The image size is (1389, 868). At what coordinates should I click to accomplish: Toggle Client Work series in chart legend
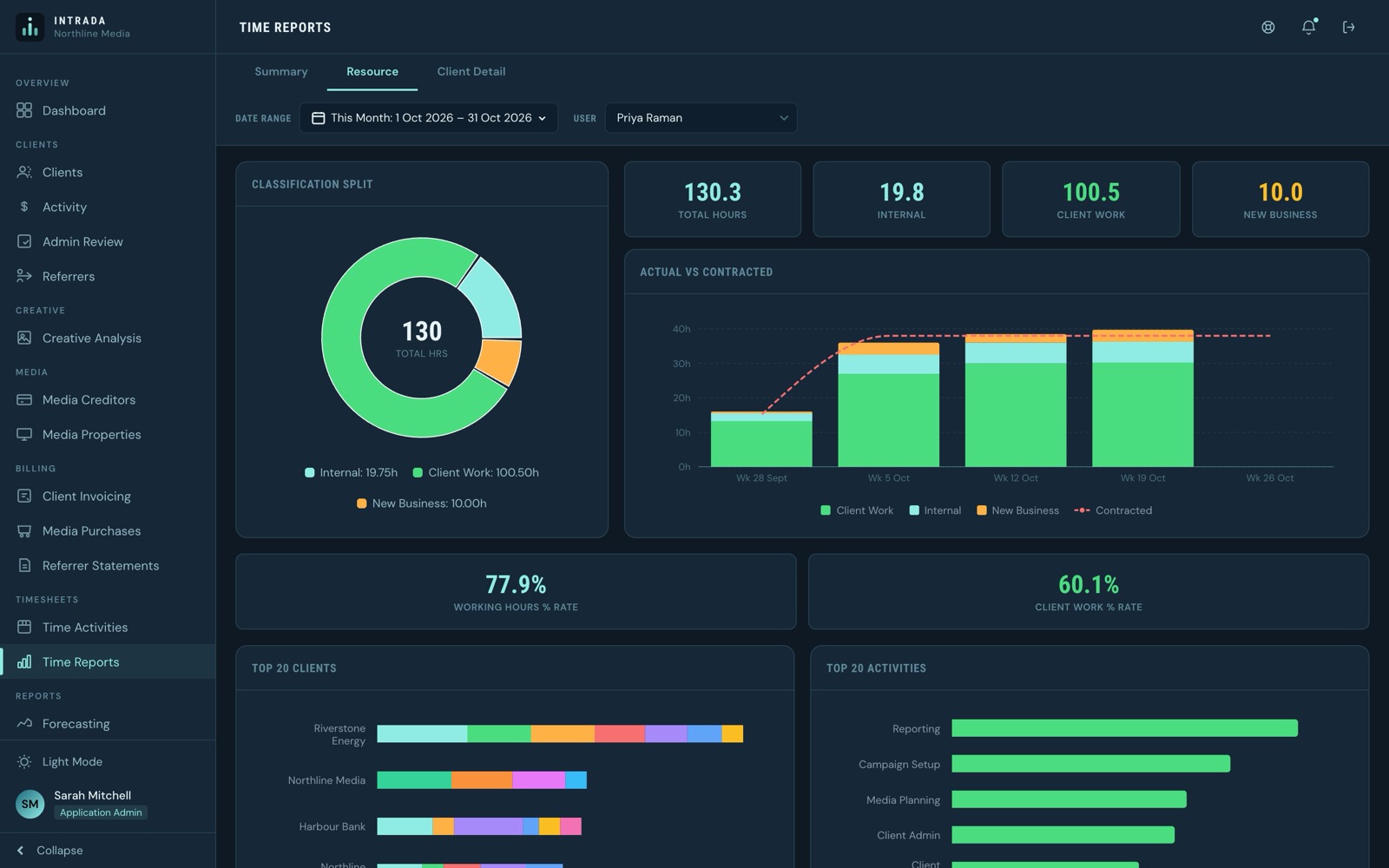(x=857, y=510)
